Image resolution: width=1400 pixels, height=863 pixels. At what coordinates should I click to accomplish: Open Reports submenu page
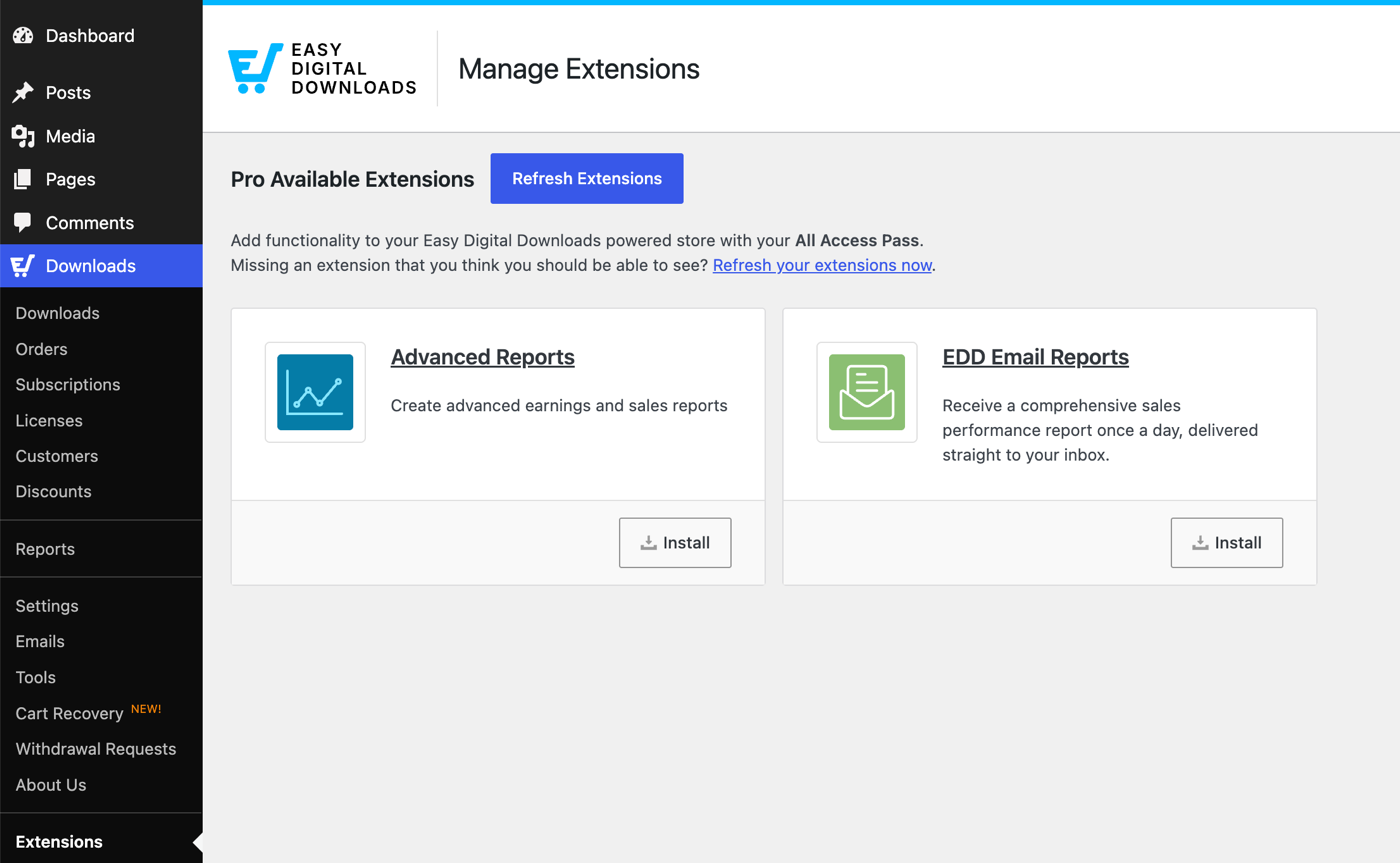click(45, 549)
